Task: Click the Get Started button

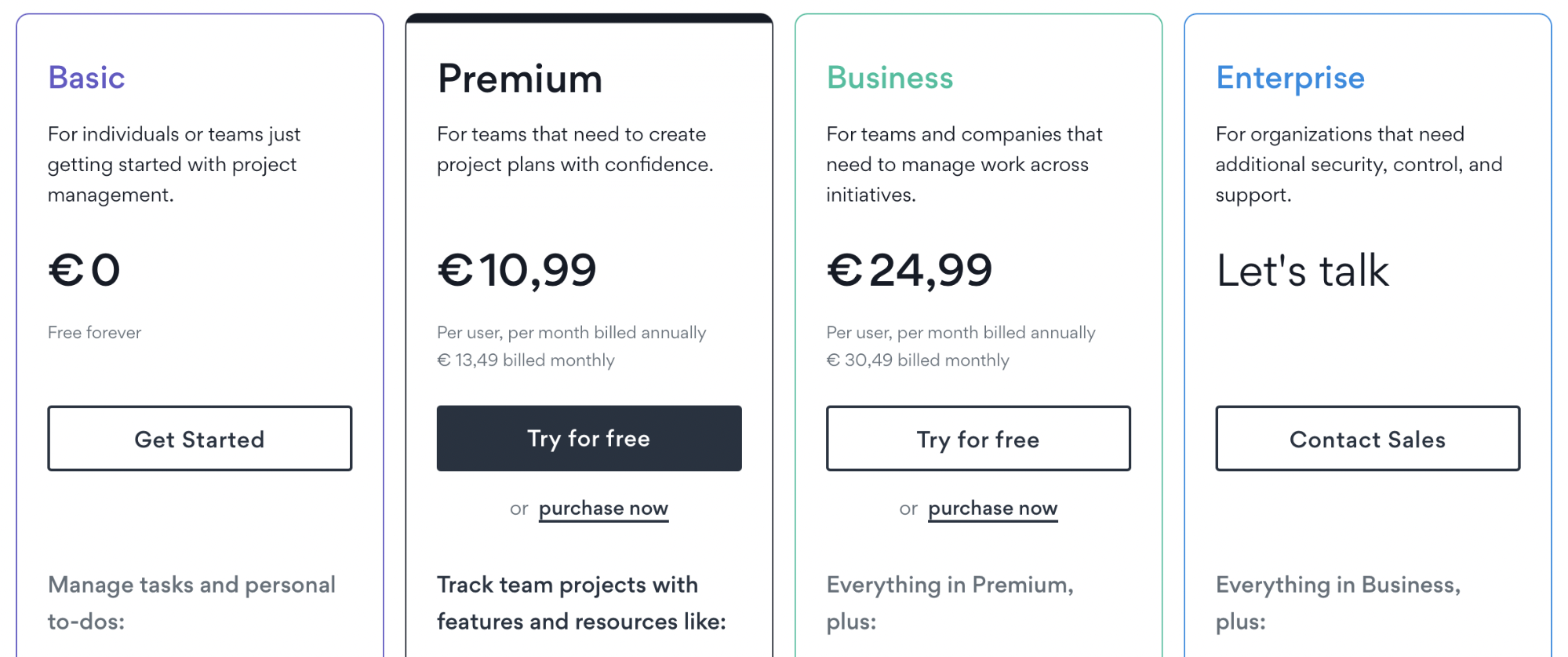Action: coord(199,439)
